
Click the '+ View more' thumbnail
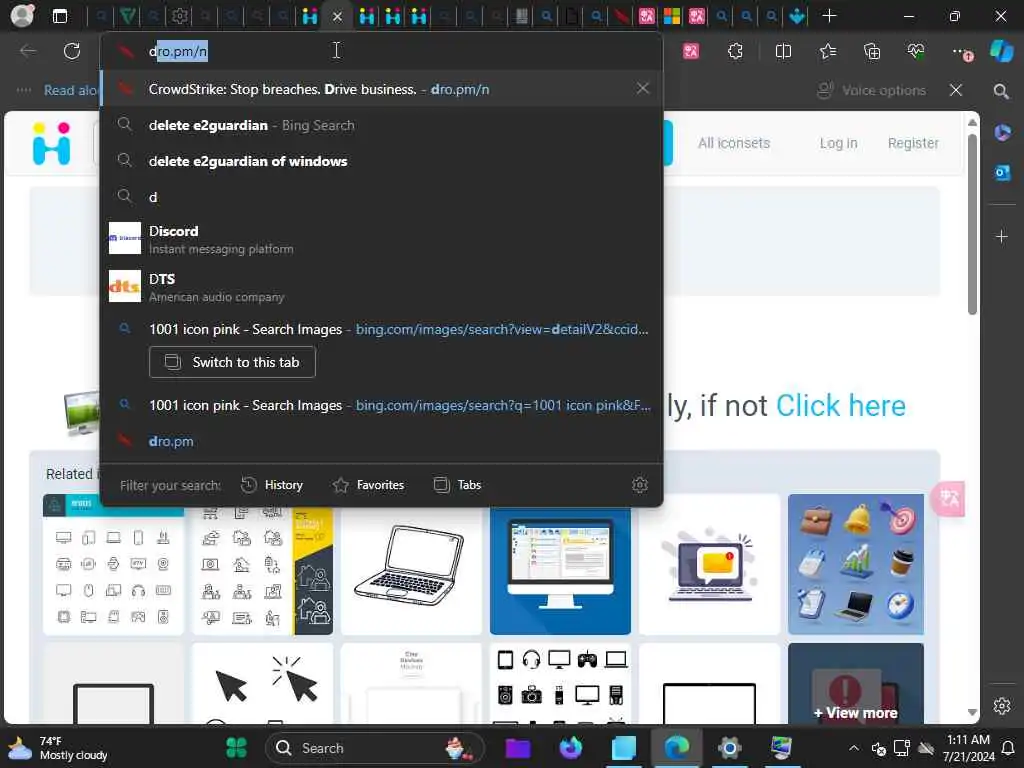856,684
